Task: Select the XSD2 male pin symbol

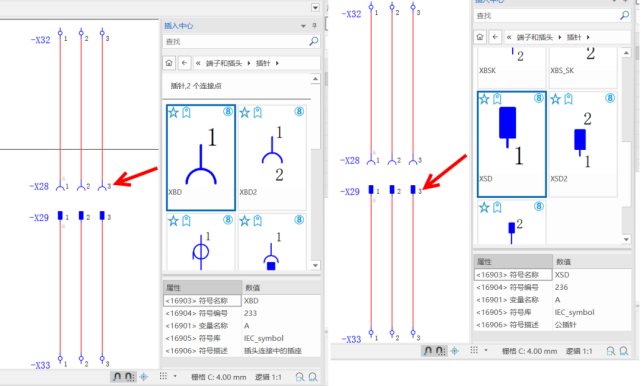Action: click(x=583, y=144)
